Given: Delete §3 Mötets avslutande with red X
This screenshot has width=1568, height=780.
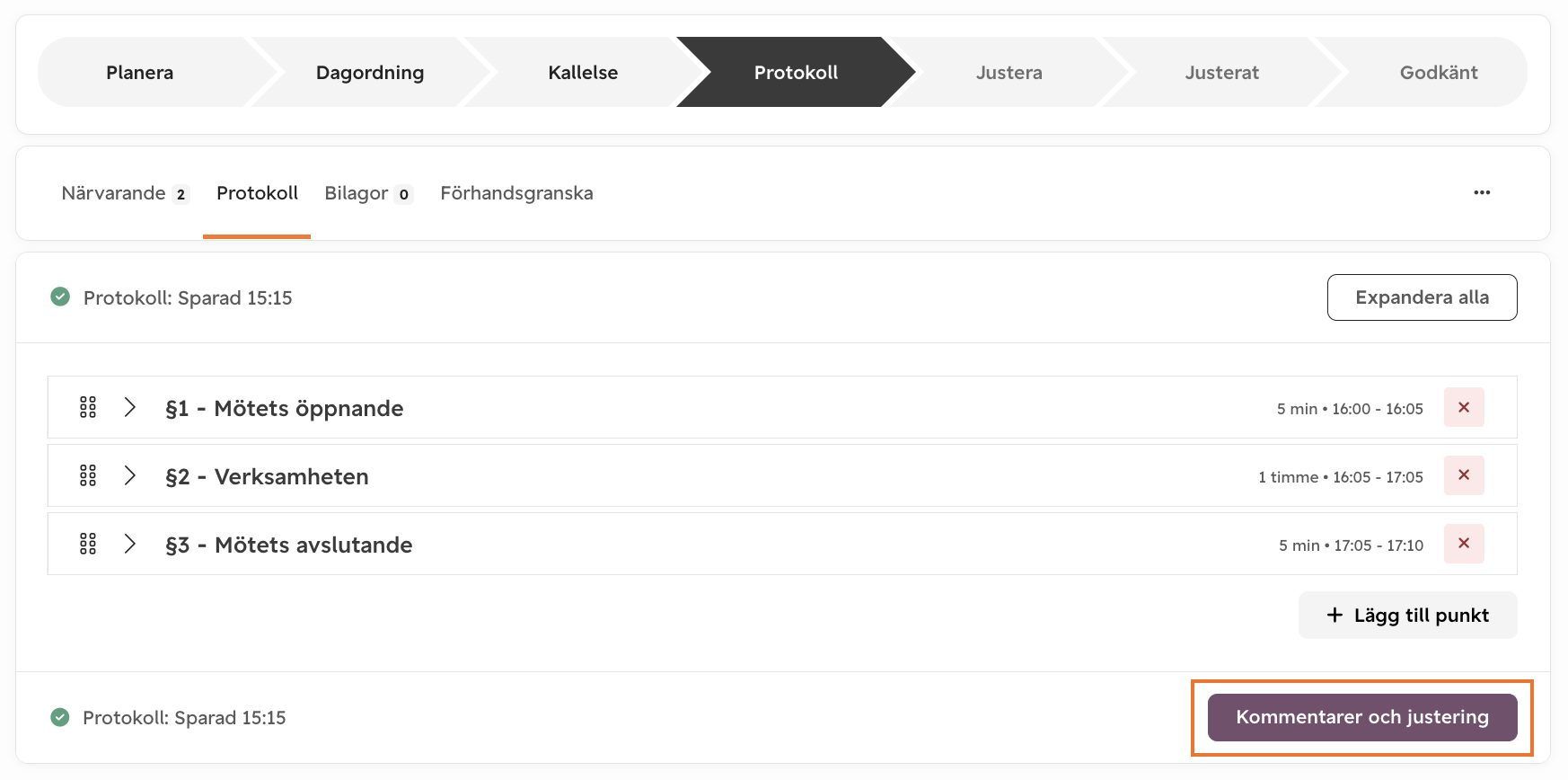Looking at the screenshot, I should coord(1464,544).
